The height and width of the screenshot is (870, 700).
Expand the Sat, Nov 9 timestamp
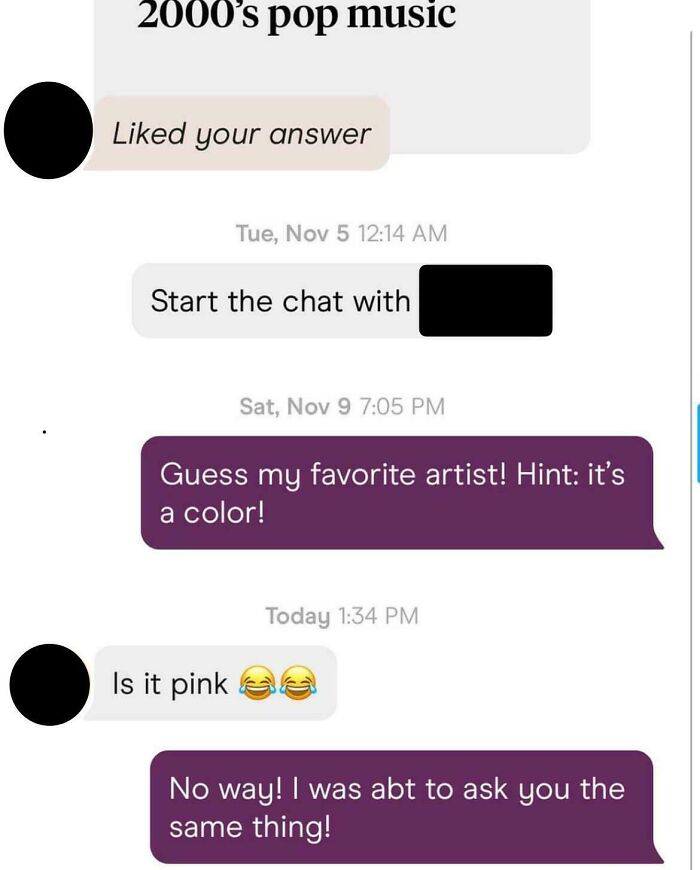coord(346,406)
